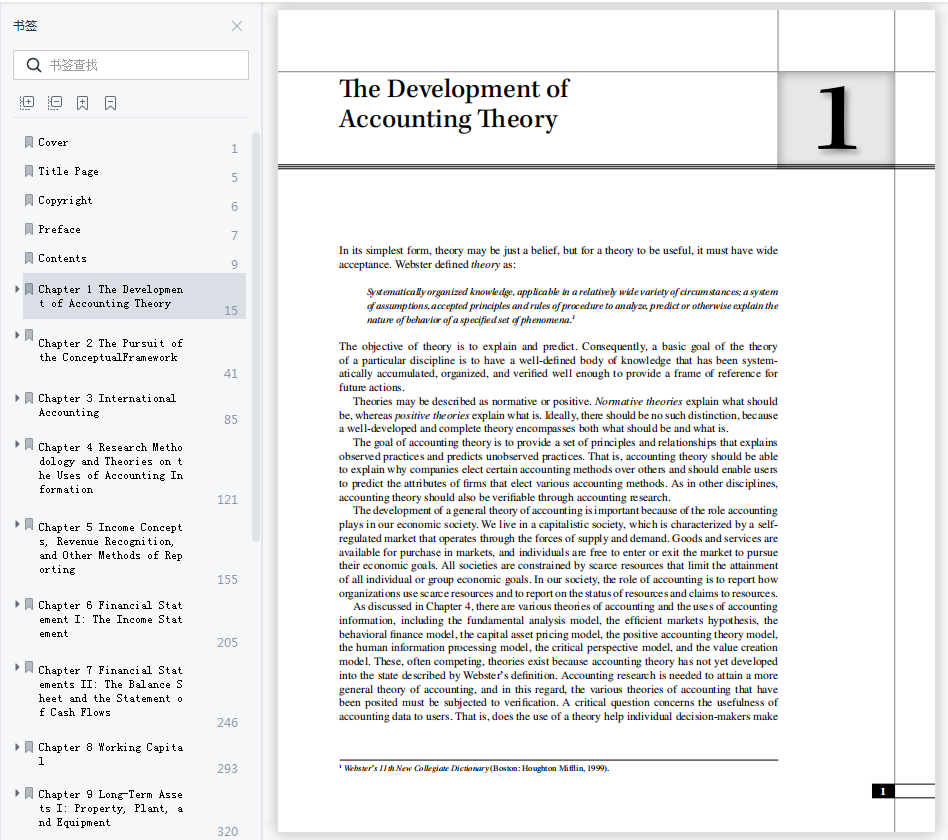Click Chapter 7 bookmark ribbon icon
Viewport: 948px width, 840px height.
click(28, 667)
